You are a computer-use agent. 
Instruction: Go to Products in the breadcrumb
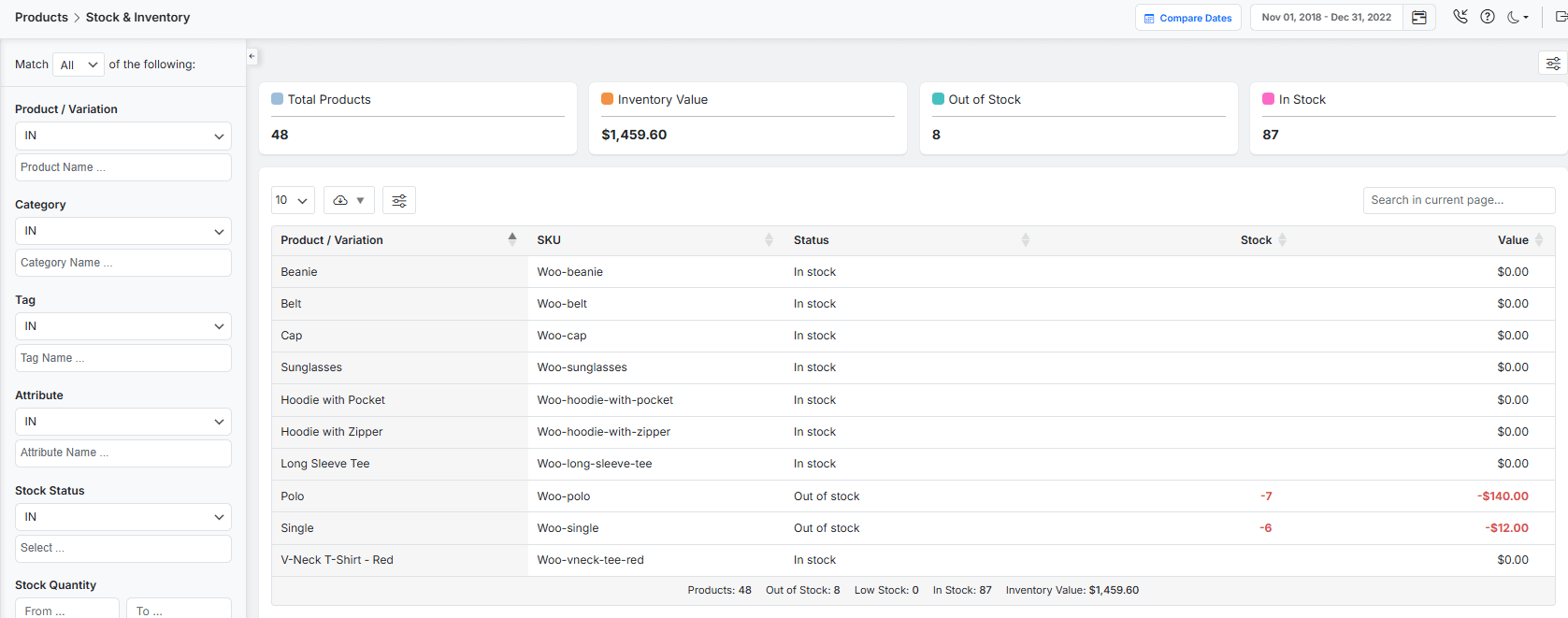pos(41,17)
